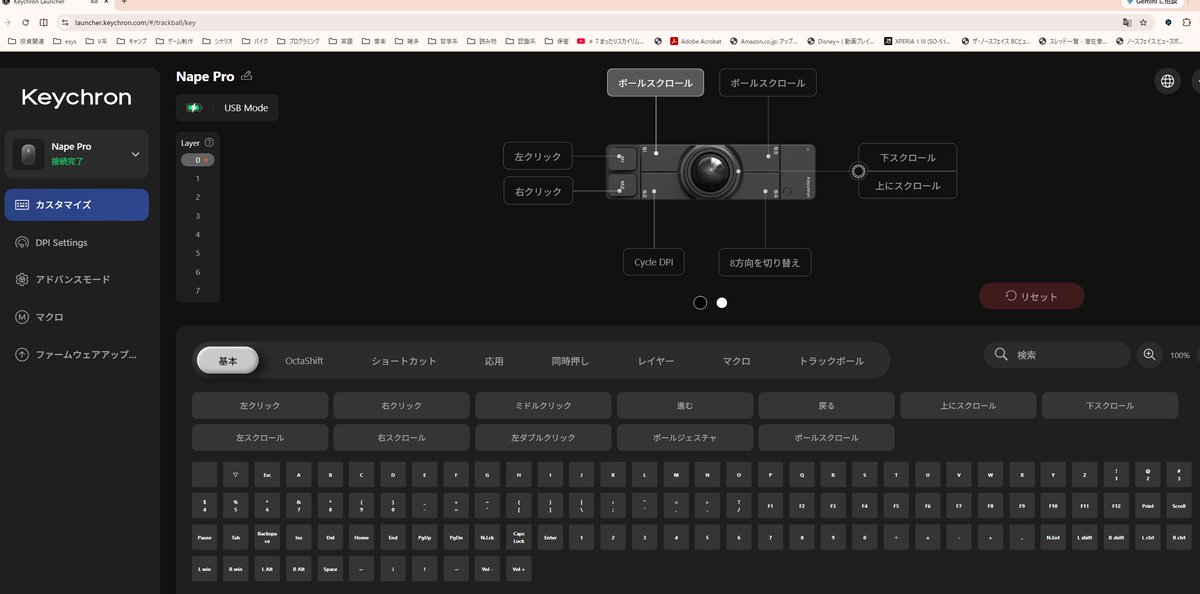Select layer 7
Image resolution: width=1200 pixels, height=594 pixels.
198,291
